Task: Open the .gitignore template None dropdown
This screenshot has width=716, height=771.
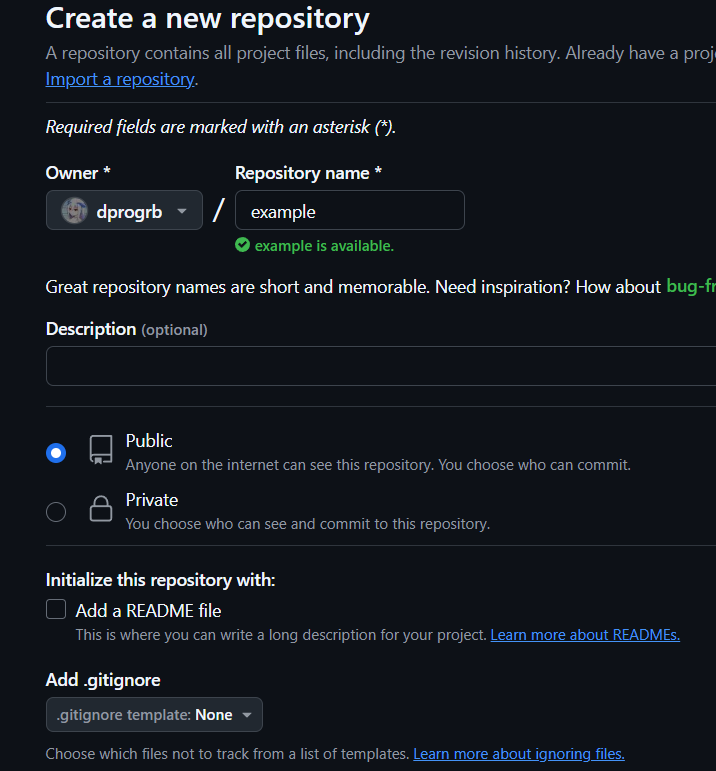Action: pos(154,714)
